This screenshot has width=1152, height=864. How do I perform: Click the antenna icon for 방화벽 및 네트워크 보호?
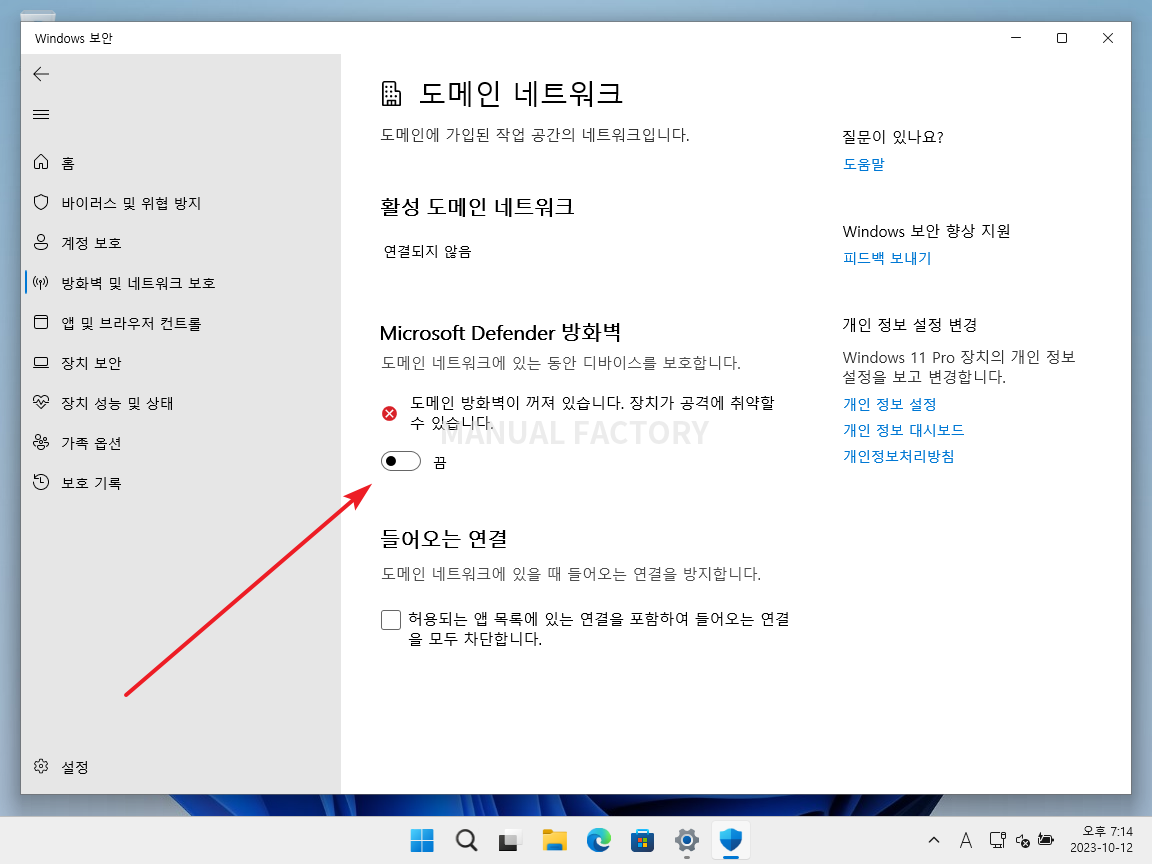tap(41, 283)
